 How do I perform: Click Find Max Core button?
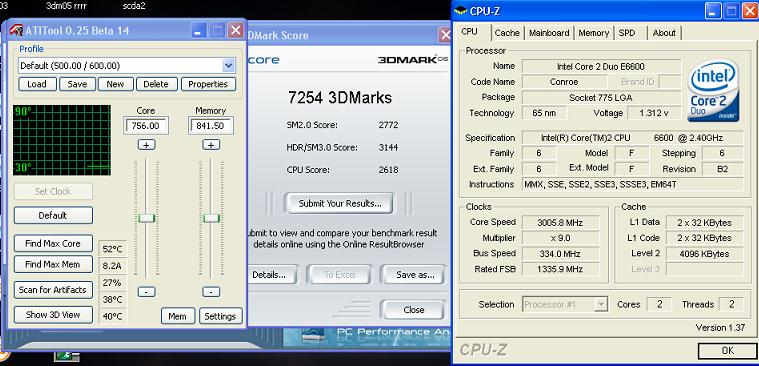(53, 244)
